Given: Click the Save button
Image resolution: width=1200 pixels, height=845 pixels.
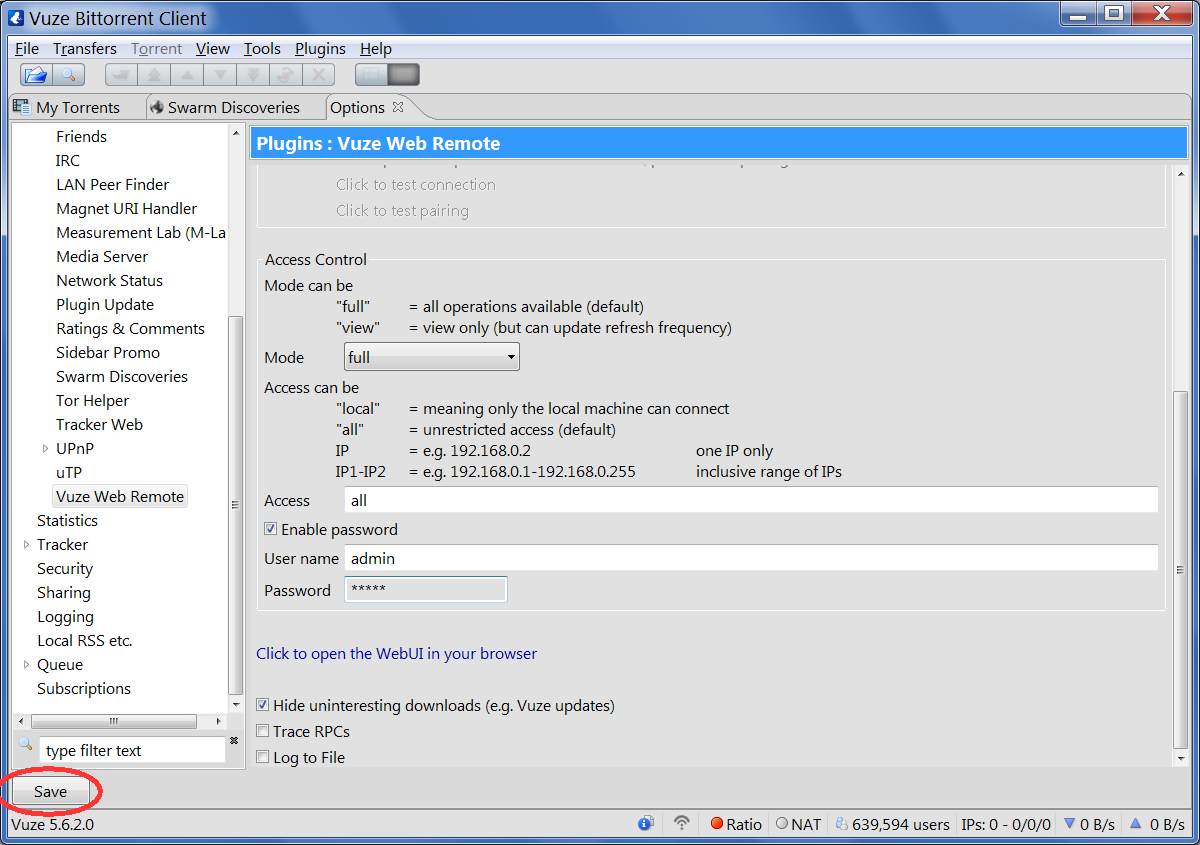Looking at the screenshot, I should tap(50, 791).
